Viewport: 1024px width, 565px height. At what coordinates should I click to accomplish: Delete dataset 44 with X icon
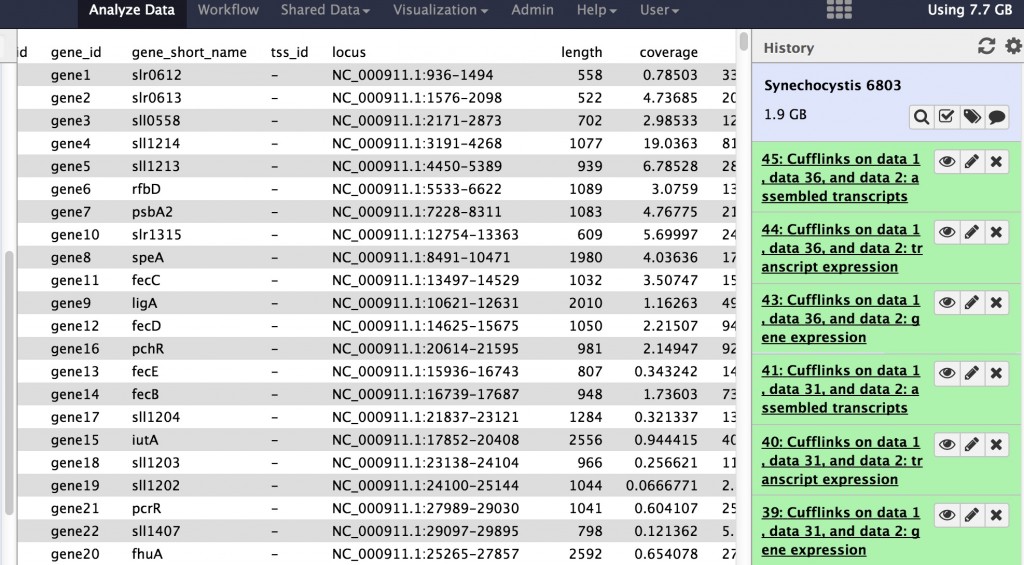[x=996, y=233]
